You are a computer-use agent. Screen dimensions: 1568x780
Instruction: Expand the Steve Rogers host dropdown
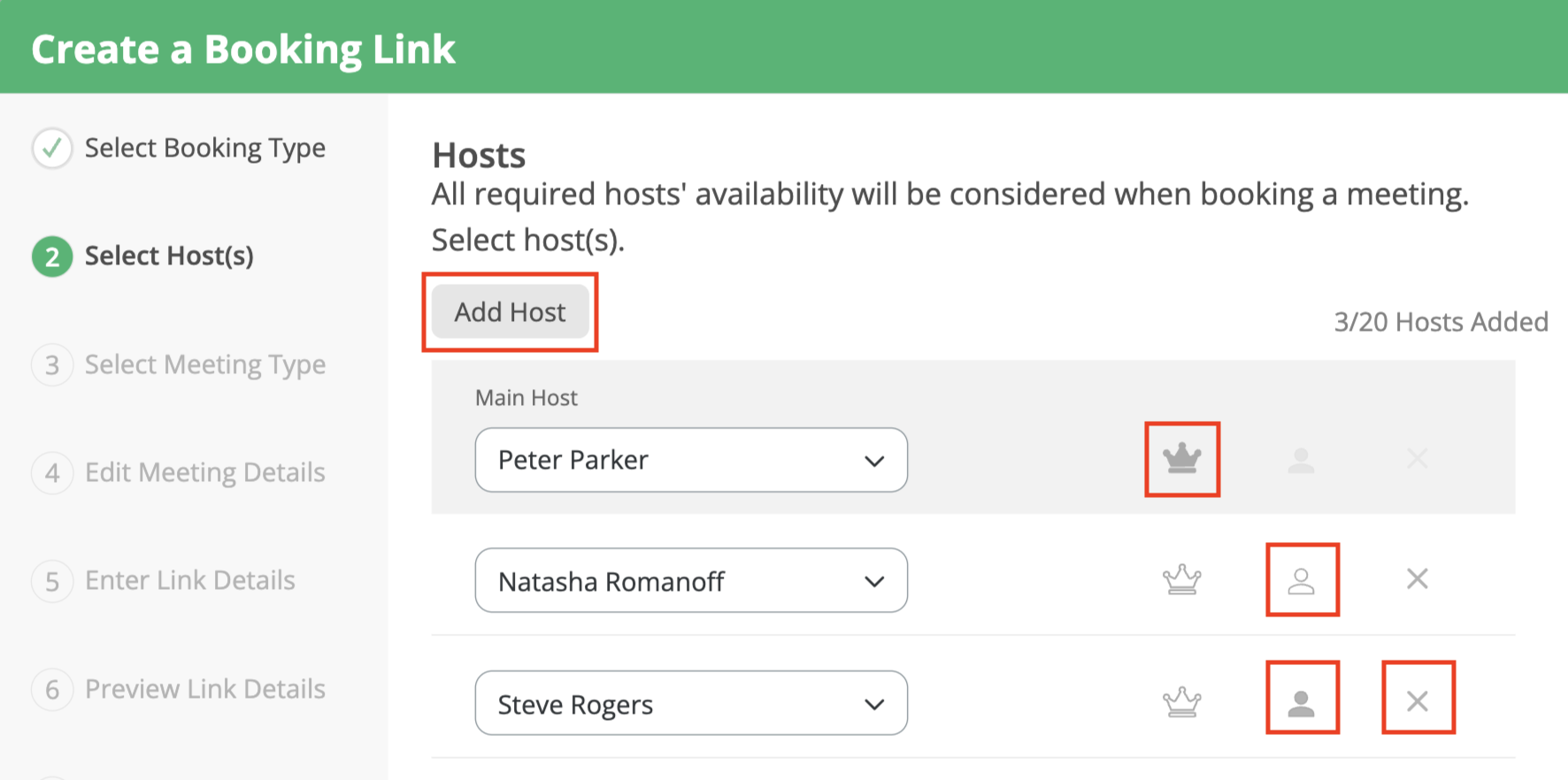tap(691, 703)
